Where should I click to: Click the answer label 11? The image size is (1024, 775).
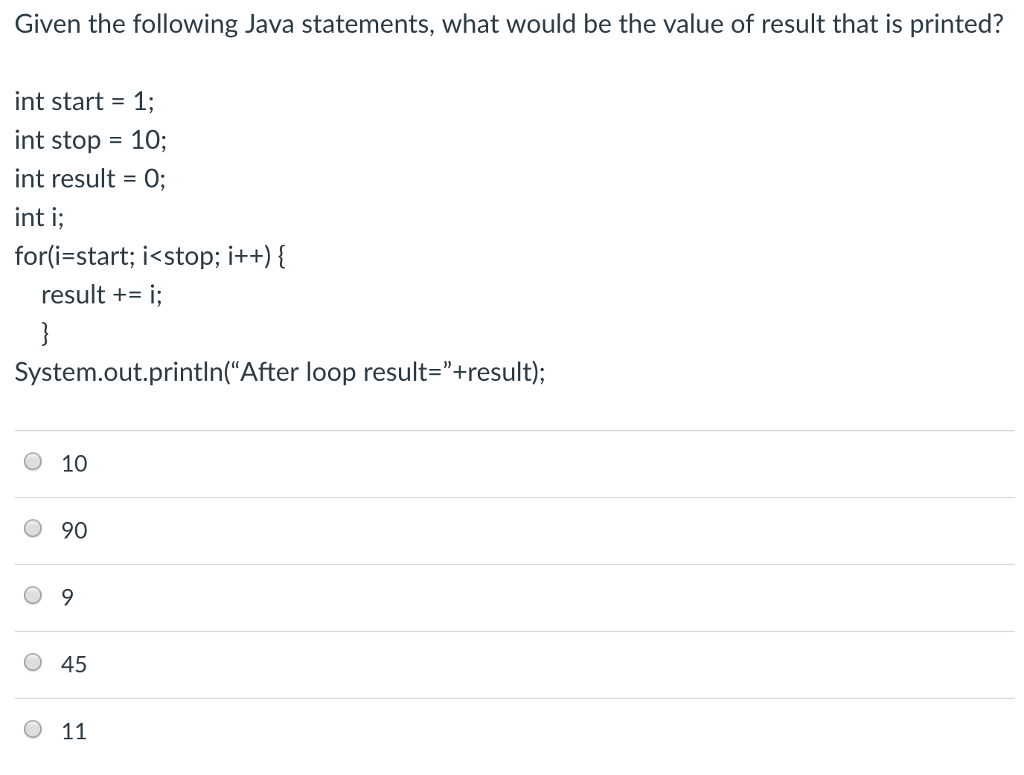tap(73, 730)
